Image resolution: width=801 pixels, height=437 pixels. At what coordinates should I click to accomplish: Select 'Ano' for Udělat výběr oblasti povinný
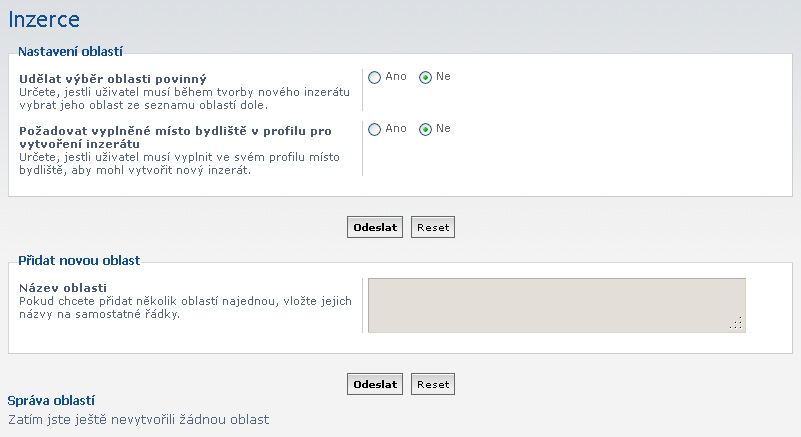click(374, 77)
